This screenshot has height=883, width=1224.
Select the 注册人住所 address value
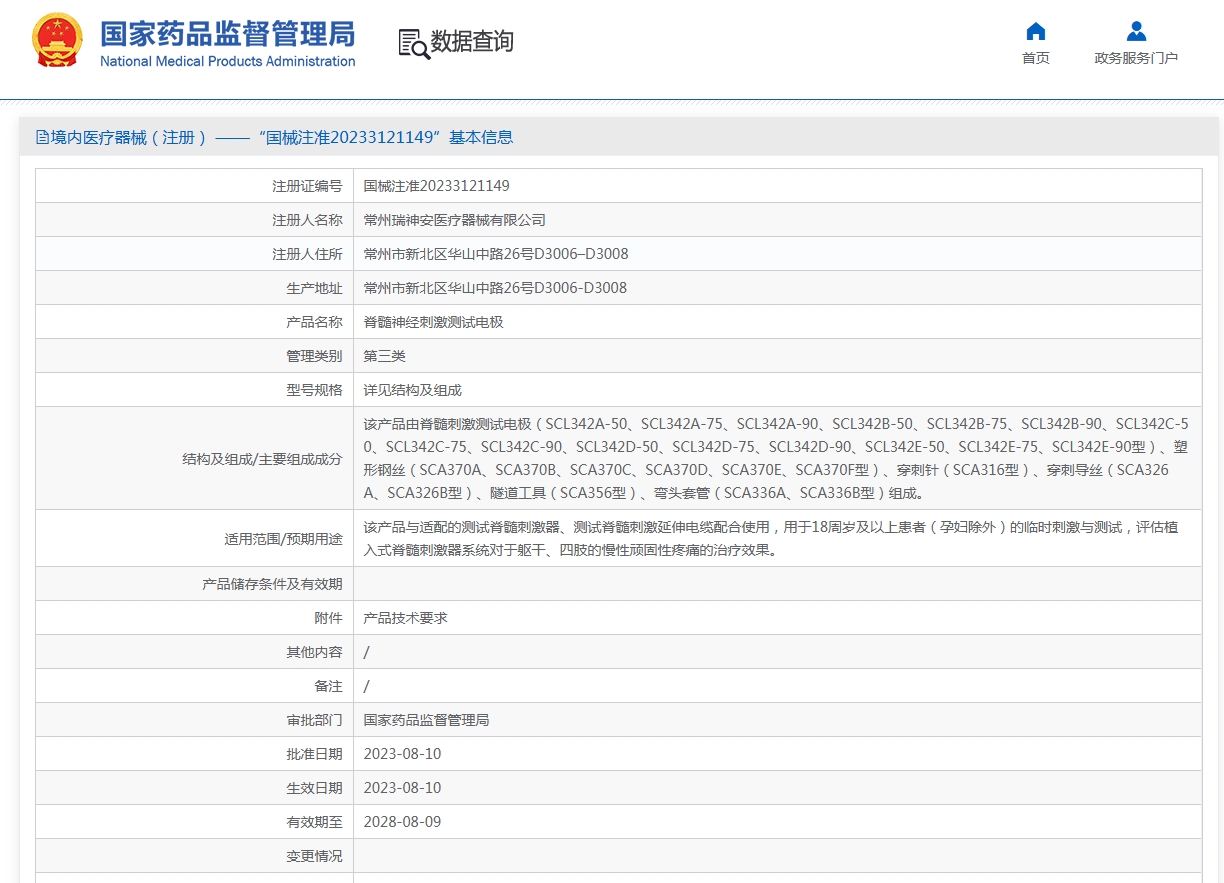pyautogui.click(x=496, y=254)
